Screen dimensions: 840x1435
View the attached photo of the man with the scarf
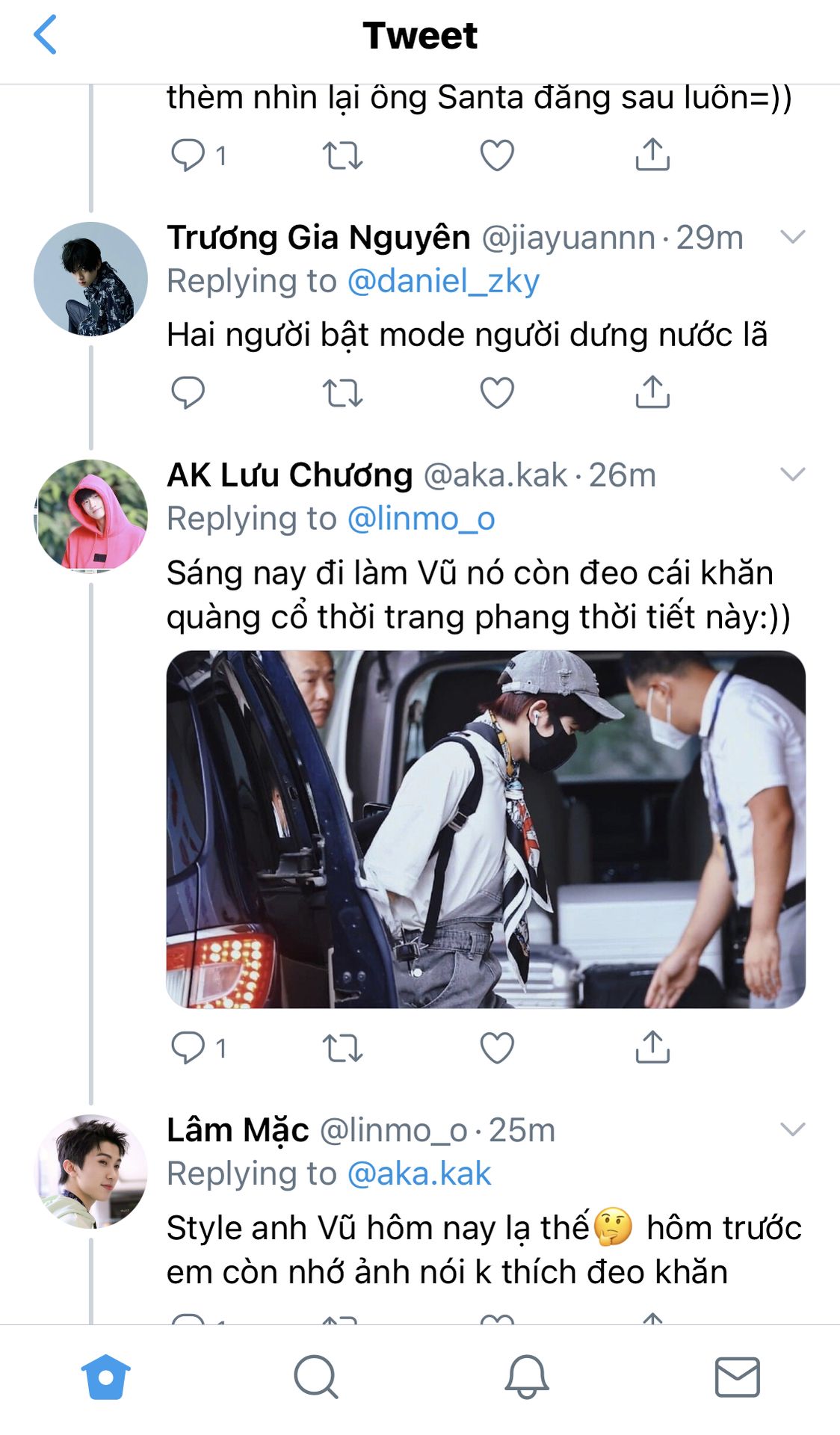tap(486, 830)
